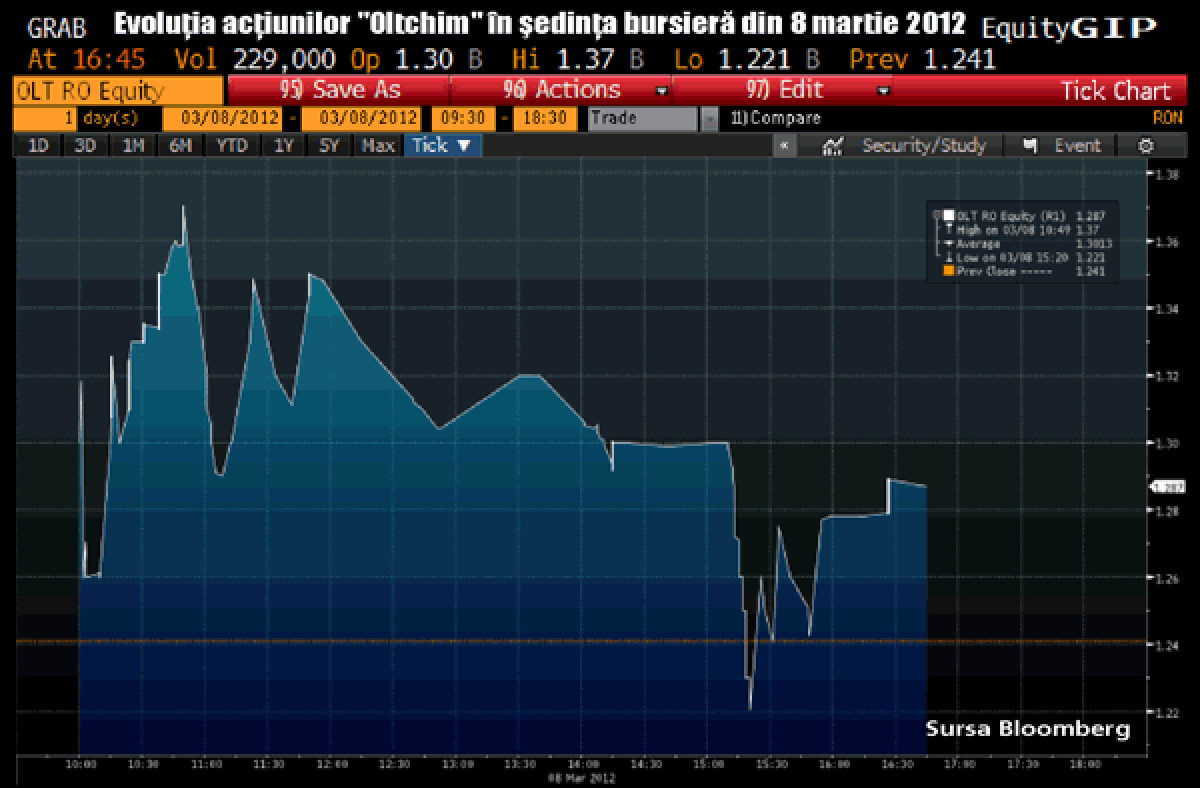Click the Average marker icon in legend
Viewport: 1200px width, 788px height.
(947, 243)
